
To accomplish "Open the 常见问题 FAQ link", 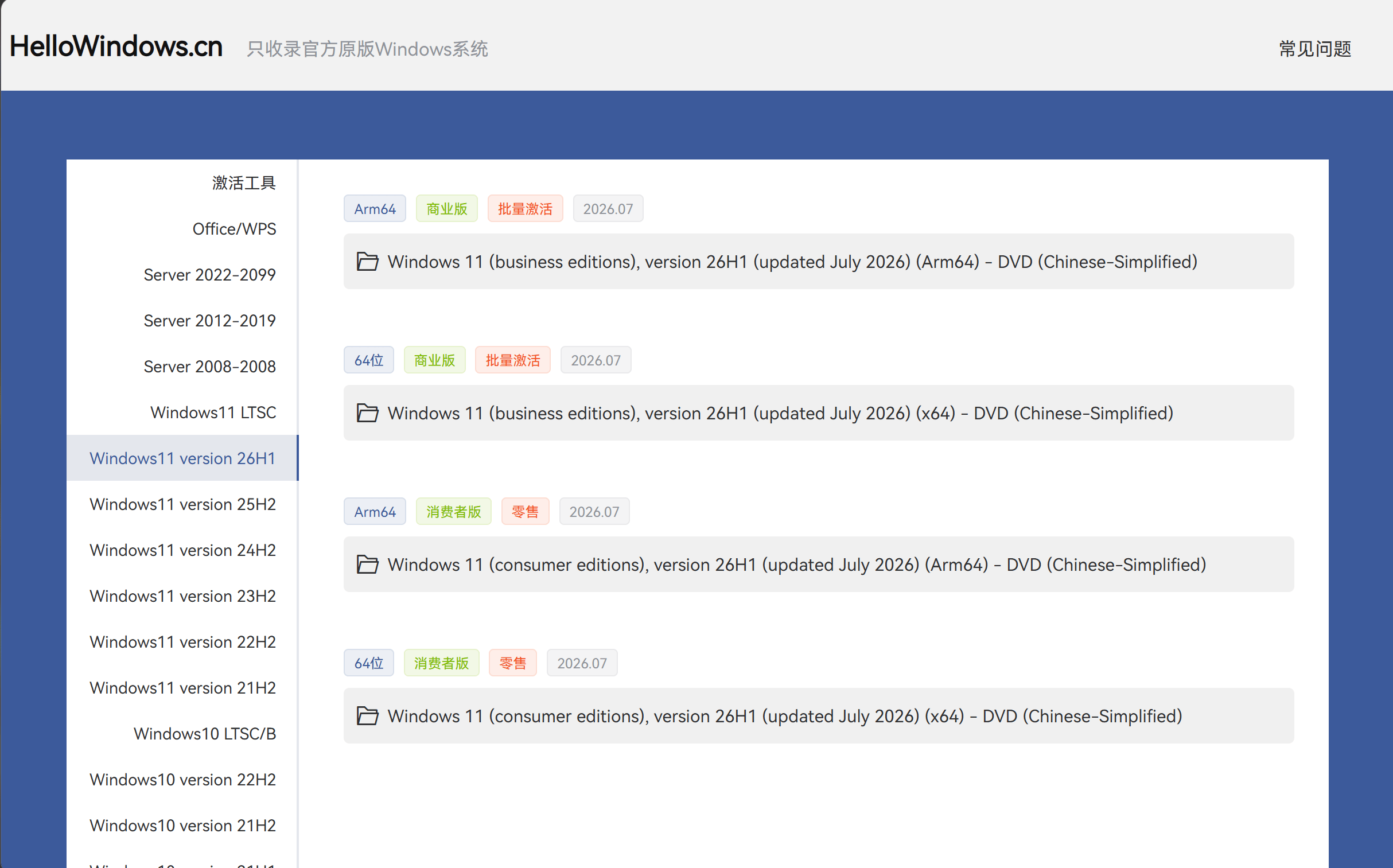I will click(1315, 49).
